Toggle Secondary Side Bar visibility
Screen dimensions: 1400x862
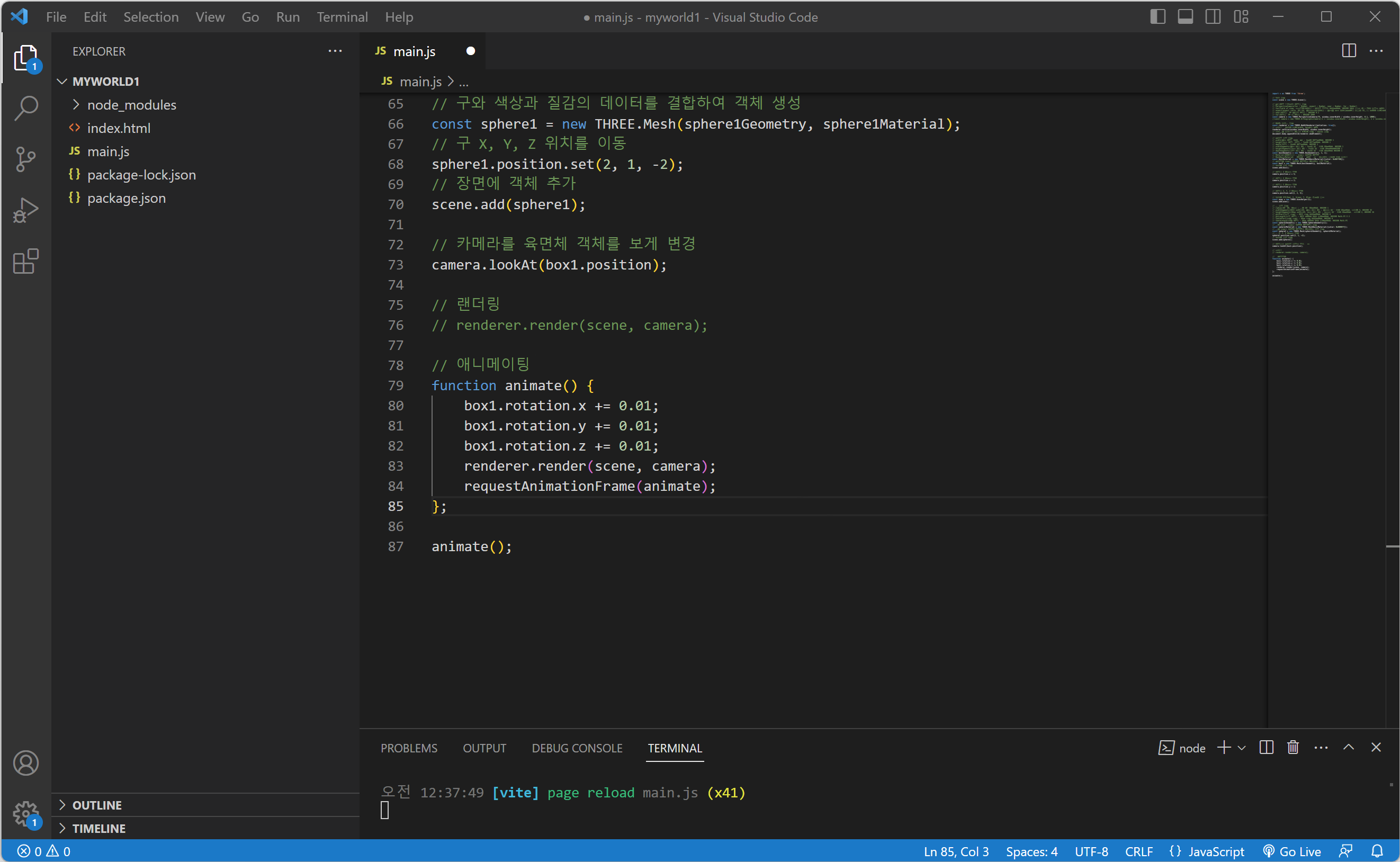pos(1213,16)
